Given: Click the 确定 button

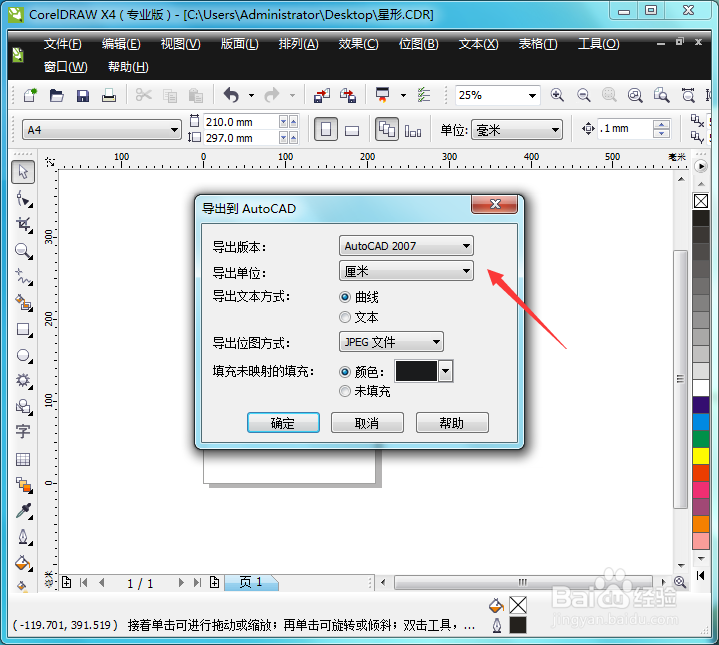Looking at the screenshot, I should point(283,422).
